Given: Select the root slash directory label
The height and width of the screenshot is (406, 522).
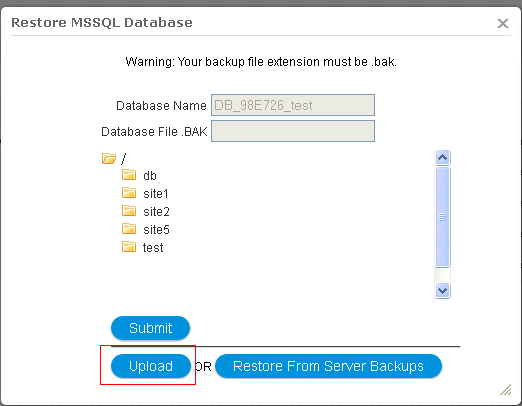Looking at the screenshot, I should pos(124,158).
